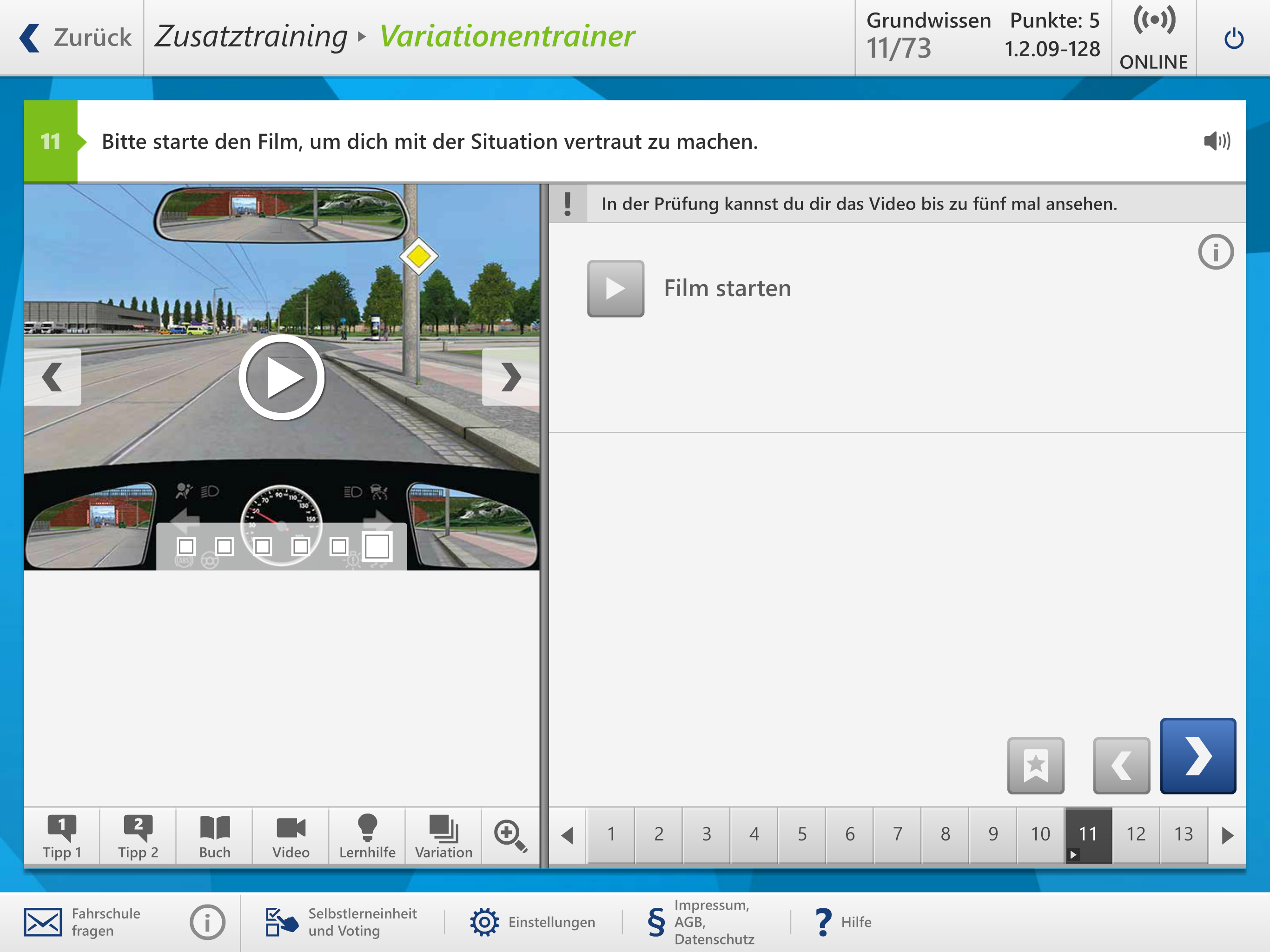Click Film starten button
Image resolution: width=1270 pixels, height=952 pixels.
click(x=615, y=288)
